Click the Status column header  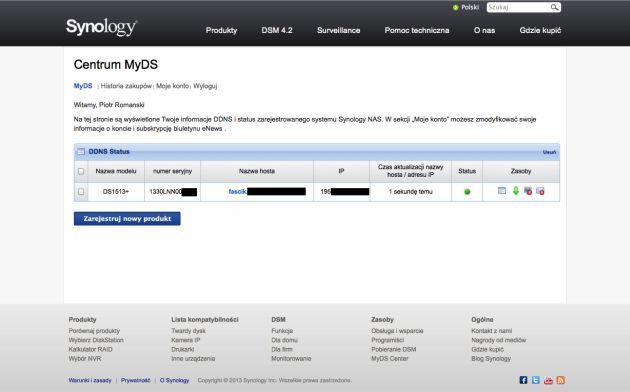[x=467, y=172]
